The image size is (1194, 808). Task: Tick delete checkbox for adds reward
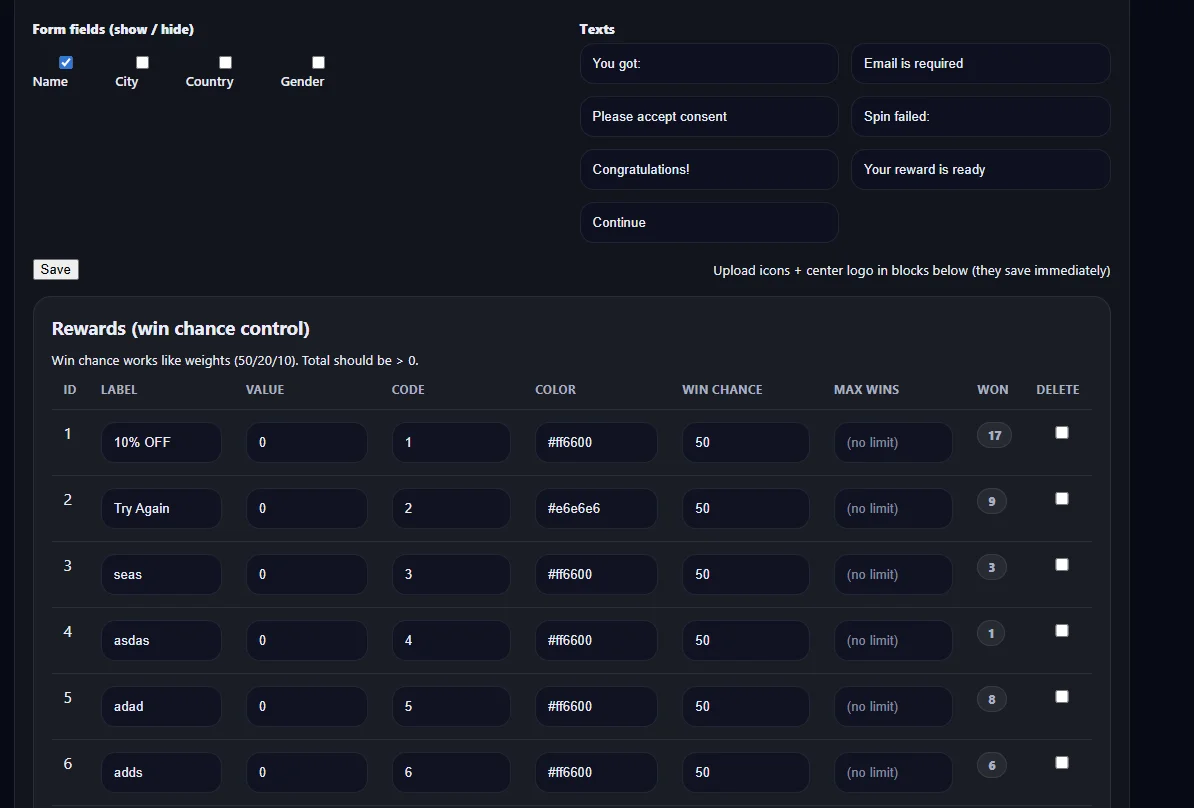pos(1062,762)
